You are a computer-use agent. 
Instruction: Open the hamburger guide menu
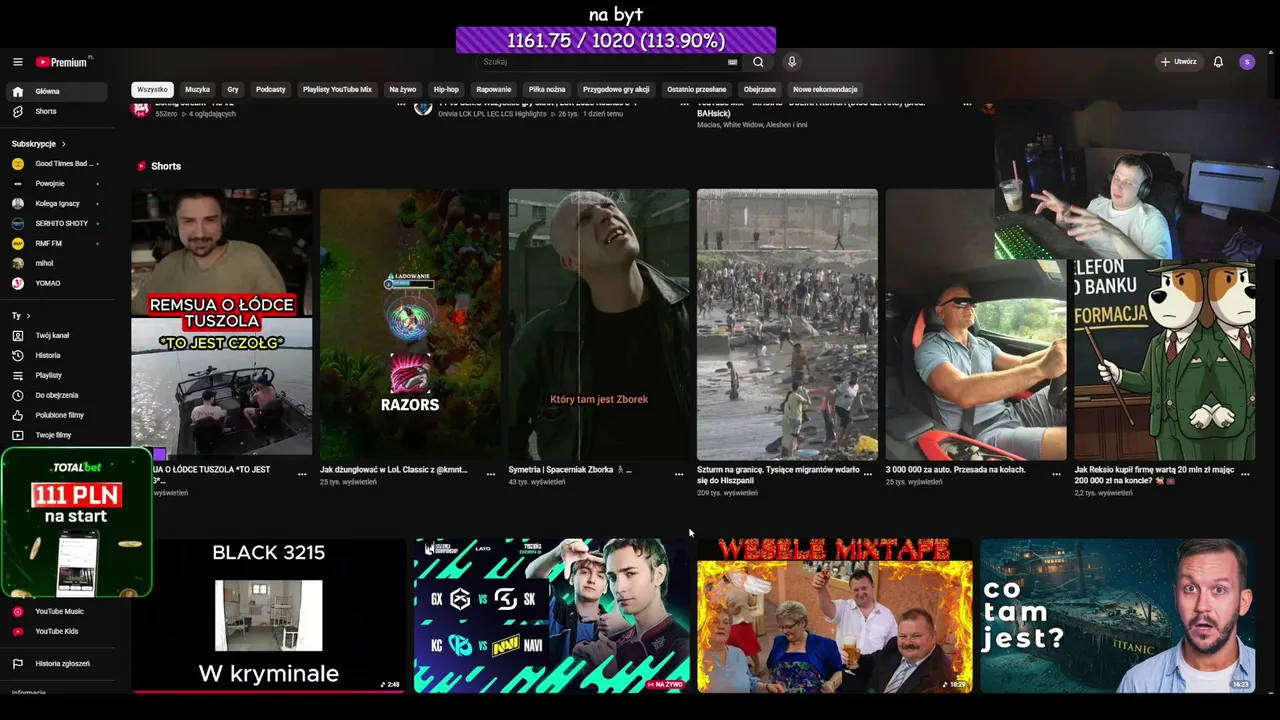17,62
